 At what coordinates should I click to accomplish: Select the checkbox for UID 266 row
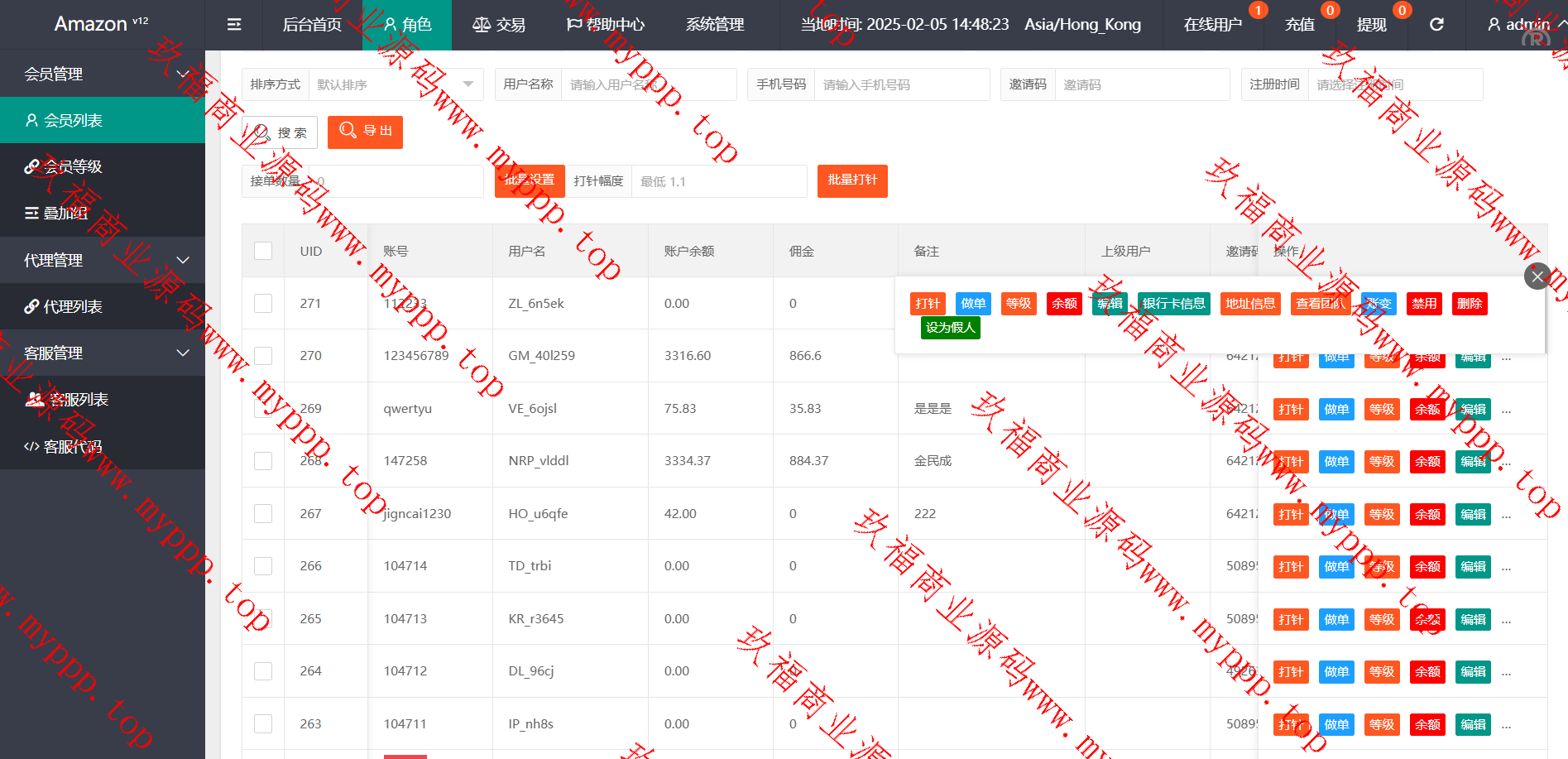point(263,566)
